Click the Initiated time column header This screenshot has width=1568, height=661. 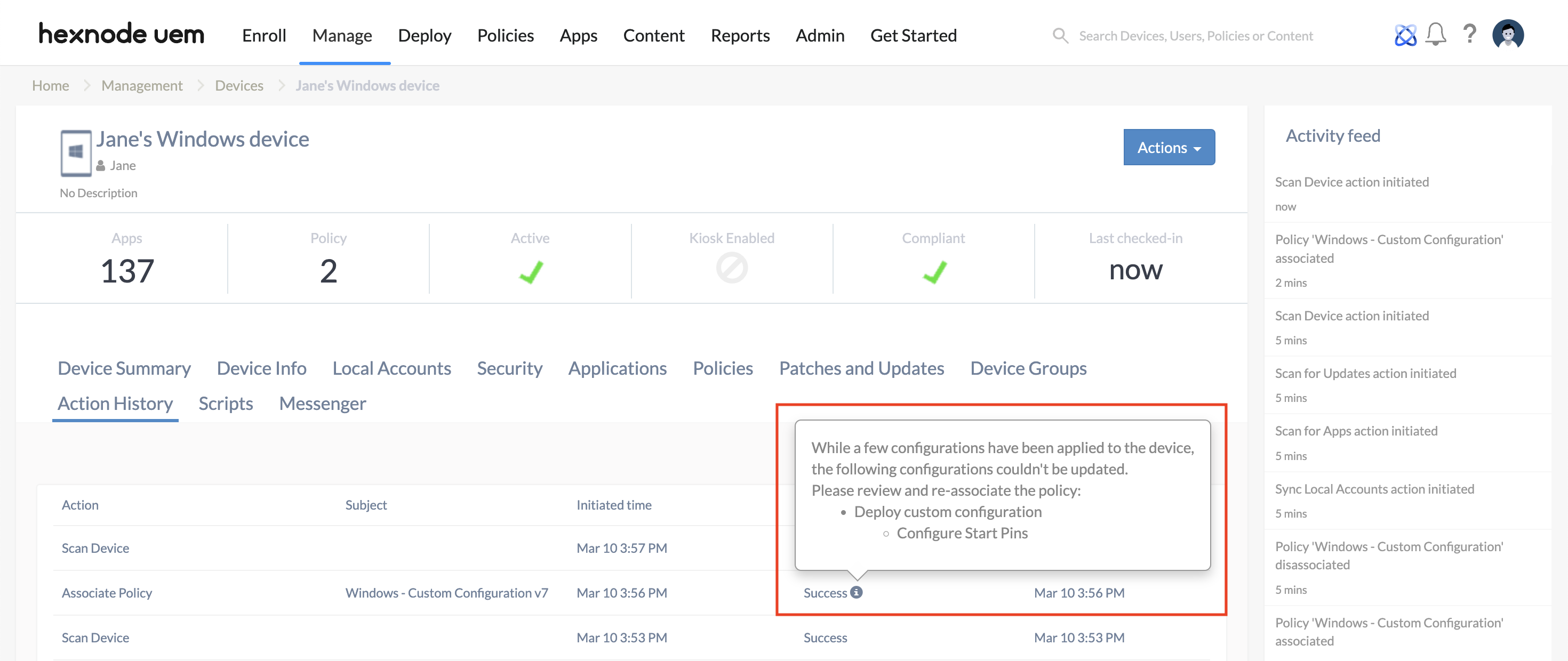(613, 505)
